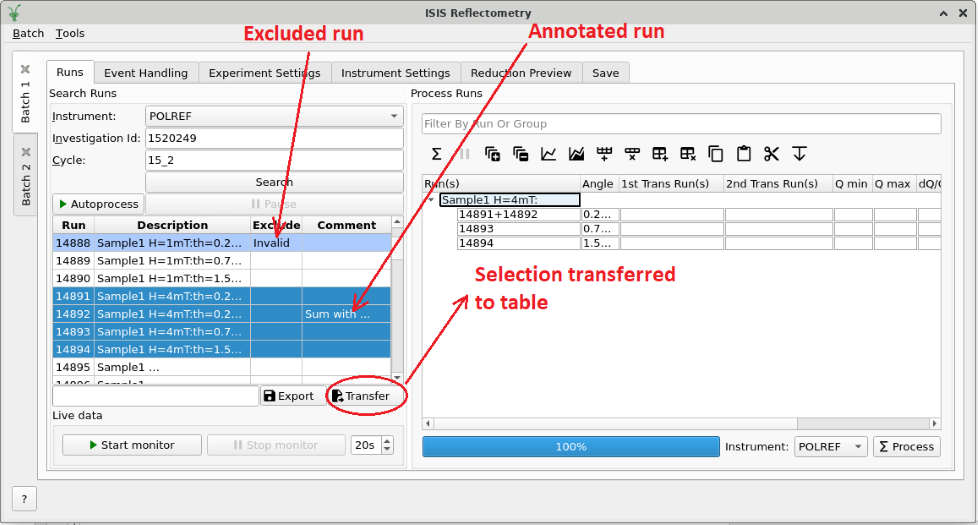Collapse the Sample1 H=4mT group
This screenshot has height=525, width=978.
click(432, 200)
